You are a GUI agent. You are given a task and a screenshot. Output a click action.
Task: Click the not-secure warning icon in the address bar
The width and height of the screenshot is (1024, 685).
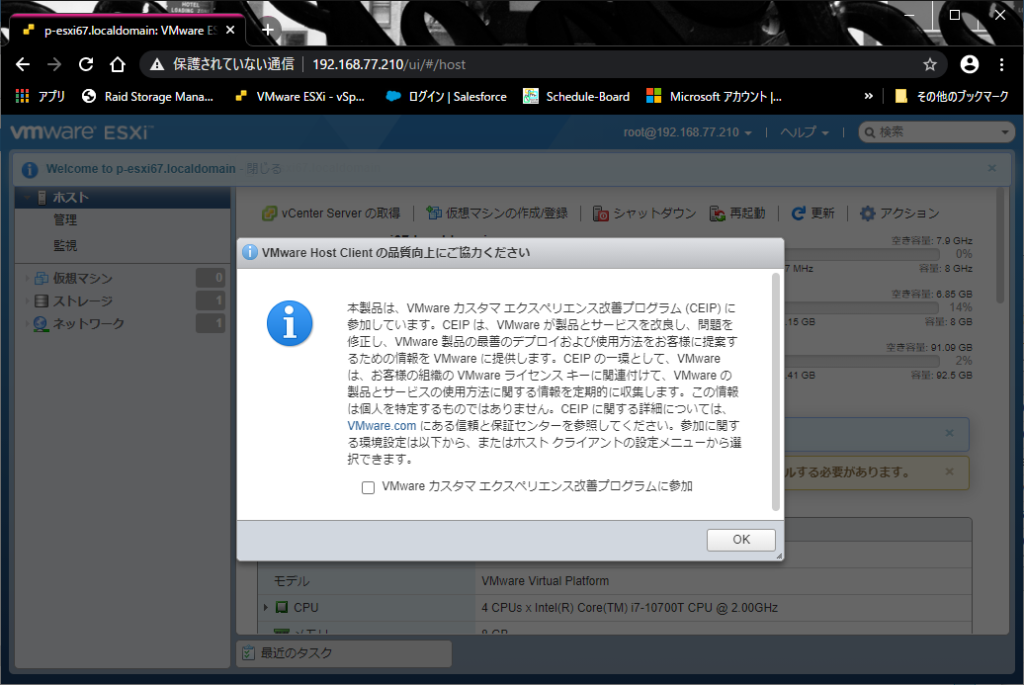coord(157,64)
